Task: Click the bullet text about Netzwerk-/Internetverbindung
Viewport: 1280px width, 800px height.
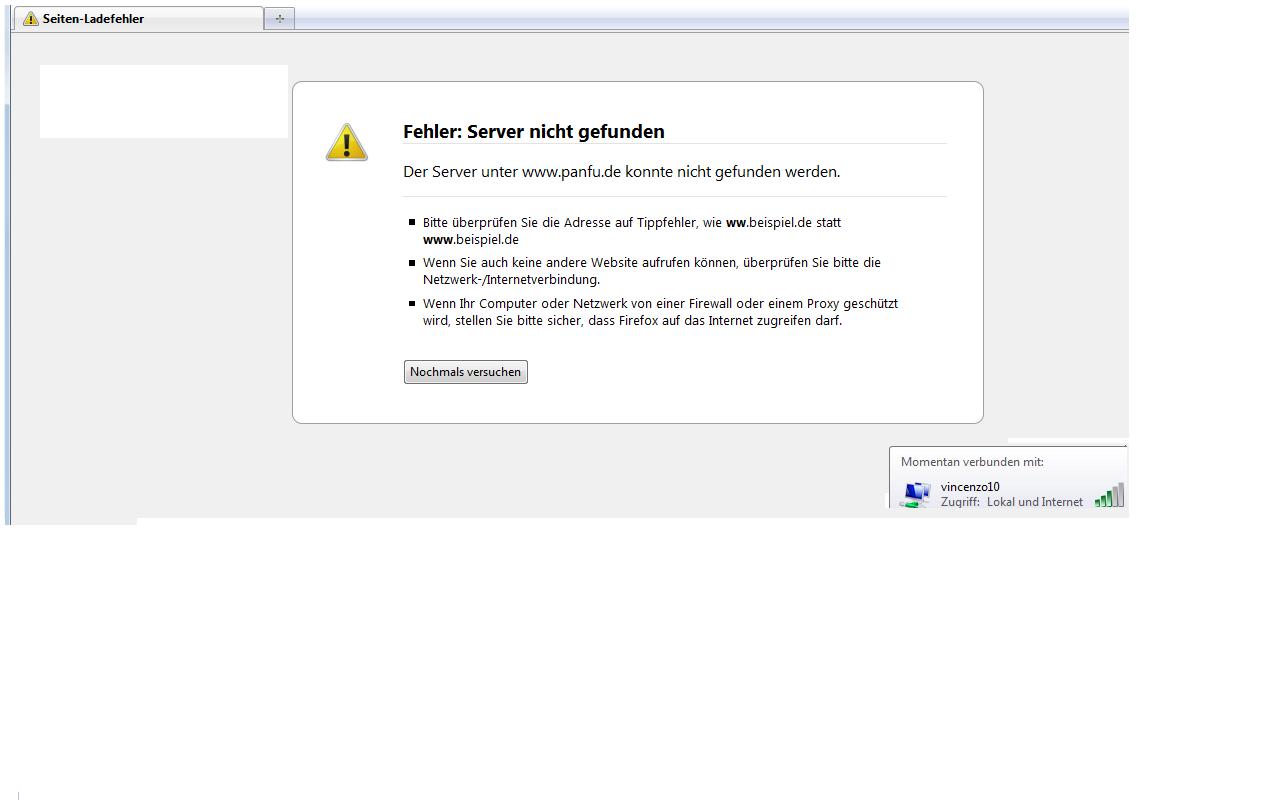Action: (x=652, y=271)
